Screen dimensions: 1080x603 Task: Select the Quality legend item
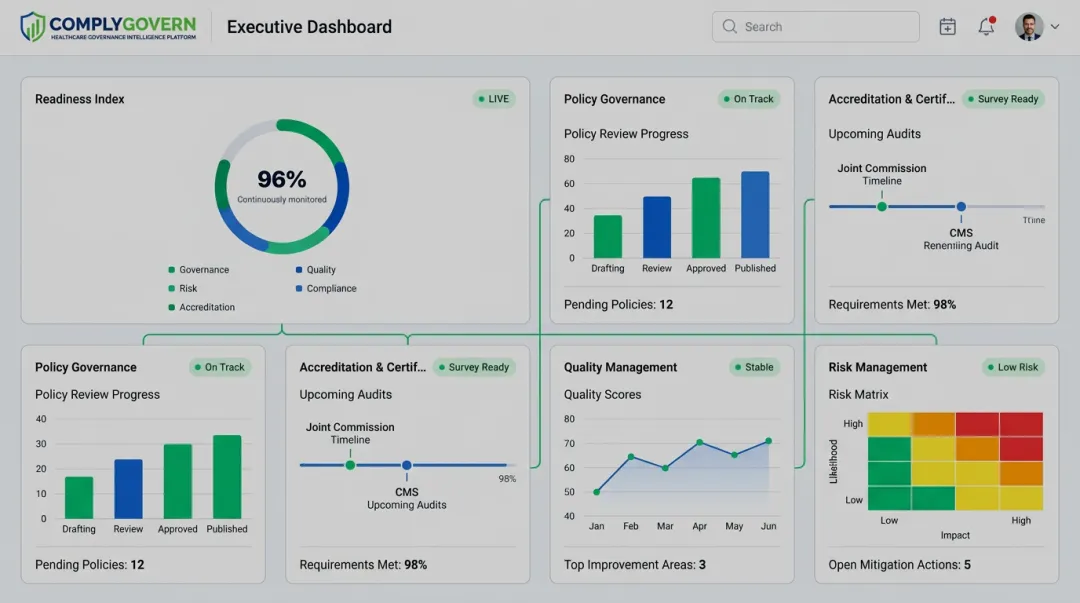[315, 269]
